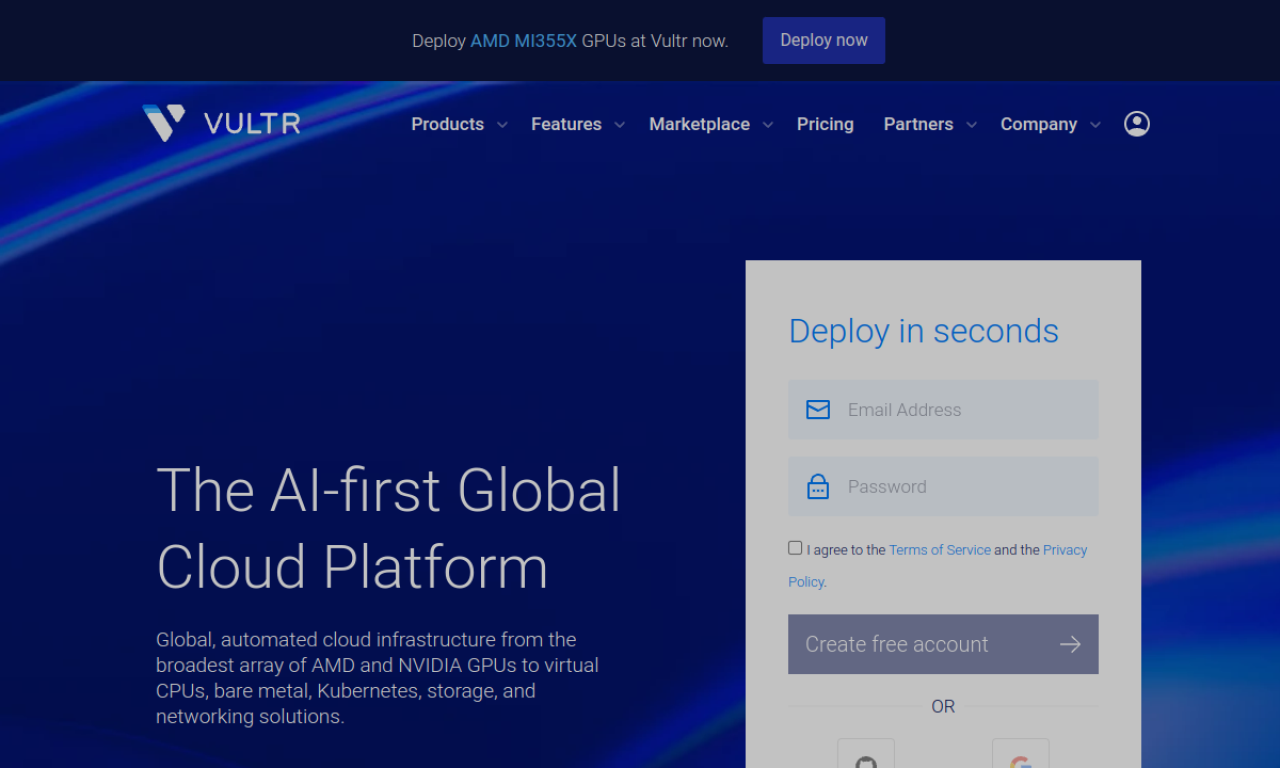1280x768 pixels.
Task: Expand the Partners menu chevron
Action: [x=971, y=124]
